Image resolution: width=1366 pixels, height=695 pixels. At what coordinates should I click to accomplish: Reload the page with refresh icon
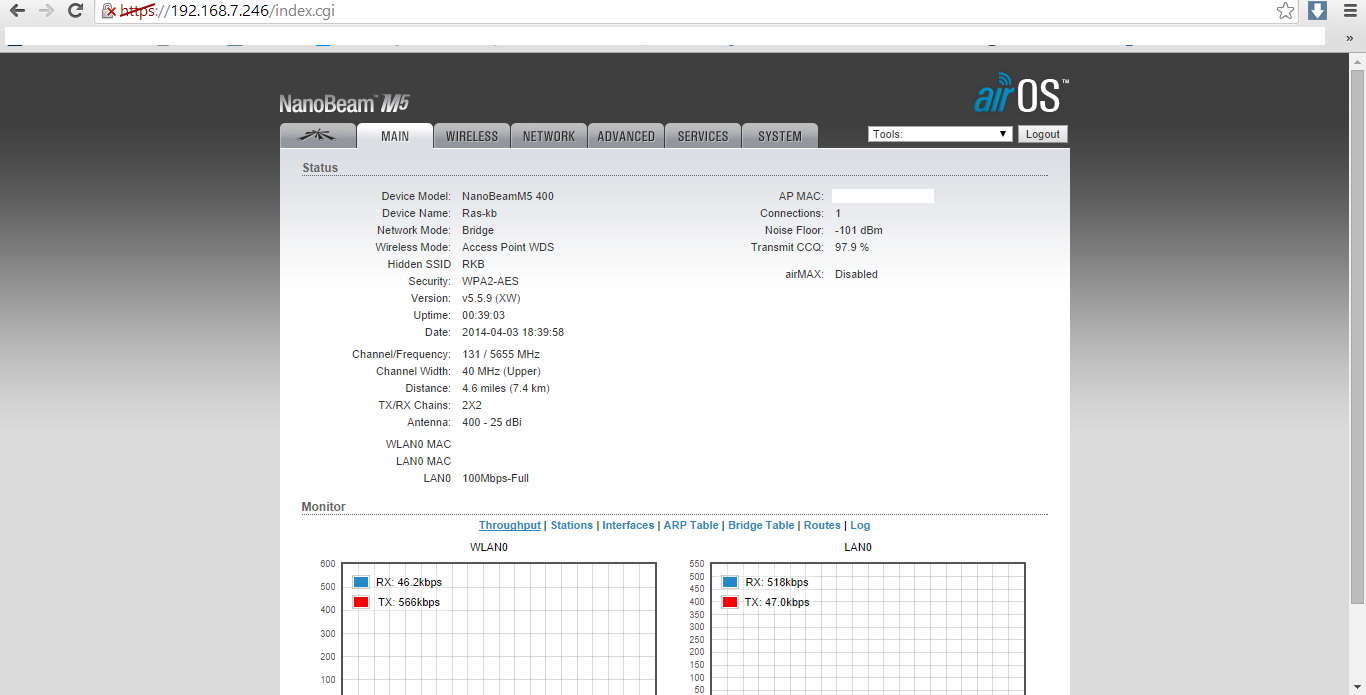[75, 11]
